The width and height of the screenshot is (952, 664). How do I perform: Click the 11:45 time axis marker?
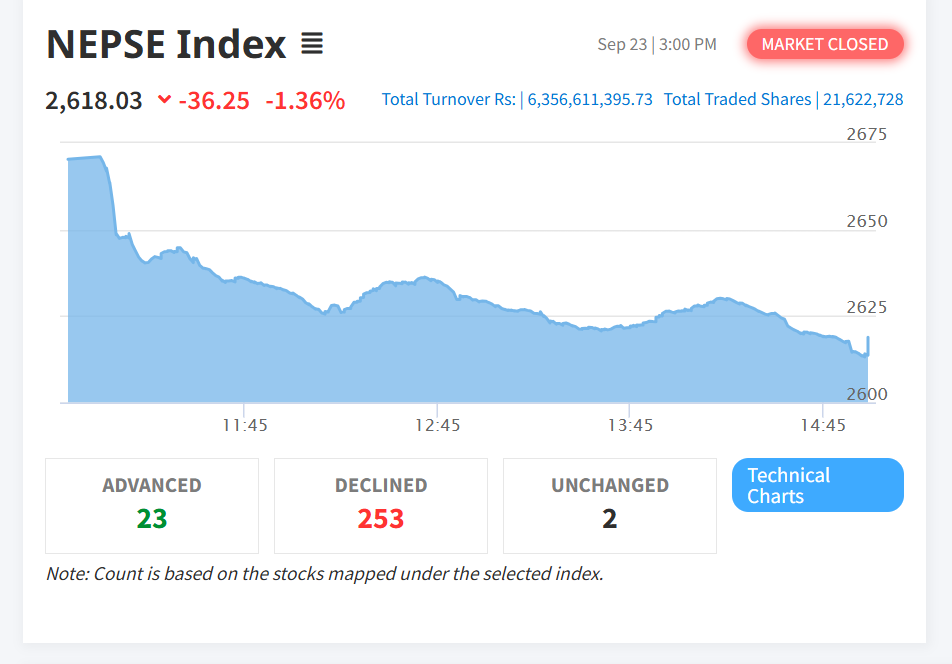coord(245,425)
